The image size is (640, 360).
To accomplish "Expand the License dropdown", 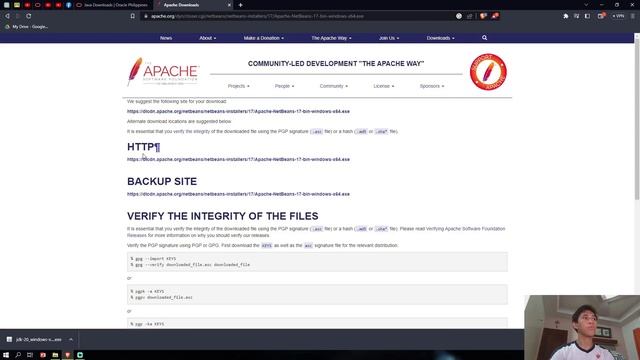I will [x=384, y=86].
